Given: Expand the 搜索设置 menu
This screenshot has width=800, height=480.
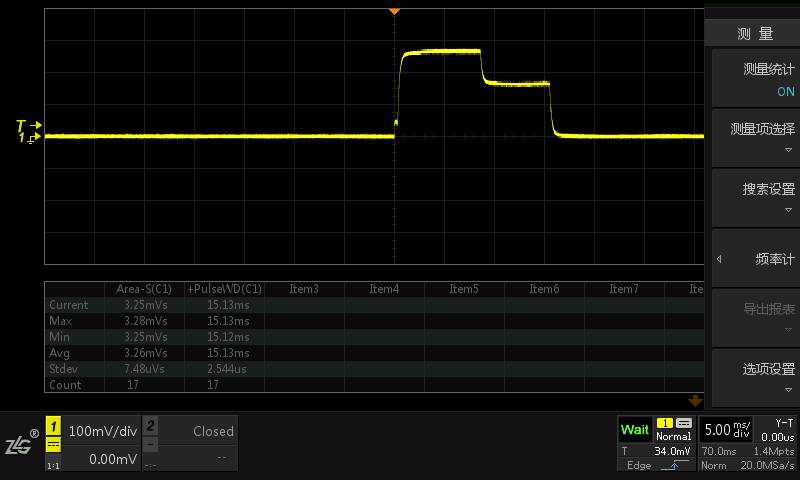Looking at the screenshot, I should [755, 198].
